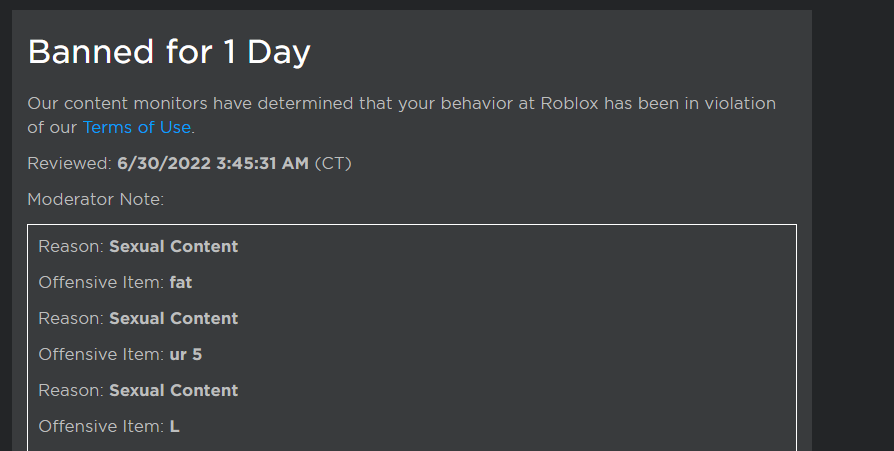Click the word "Roblox" in the paragraph
The width and height of the screenshot is (894, 451).
tap(572, 103)
